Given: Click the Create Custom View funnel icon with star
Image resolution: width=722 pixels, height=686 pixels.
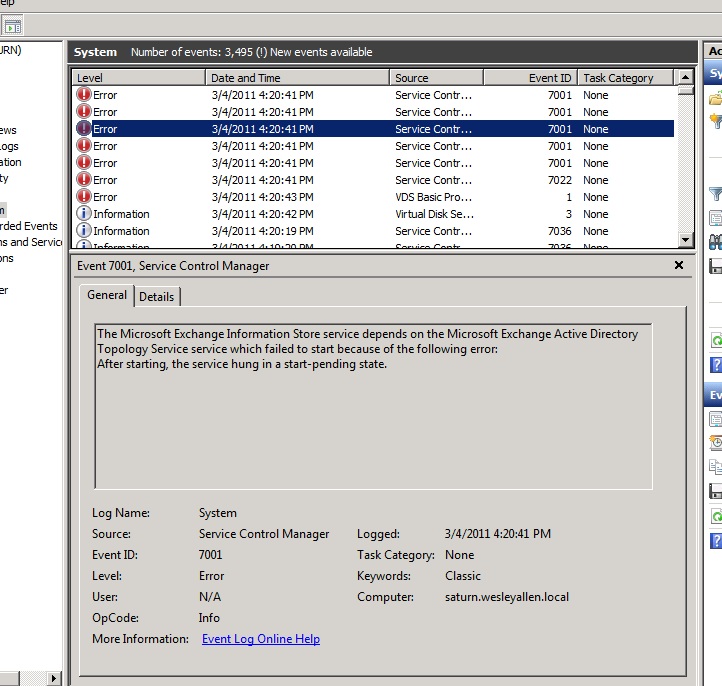Looking at the screenshot, I should coord(716,121).
